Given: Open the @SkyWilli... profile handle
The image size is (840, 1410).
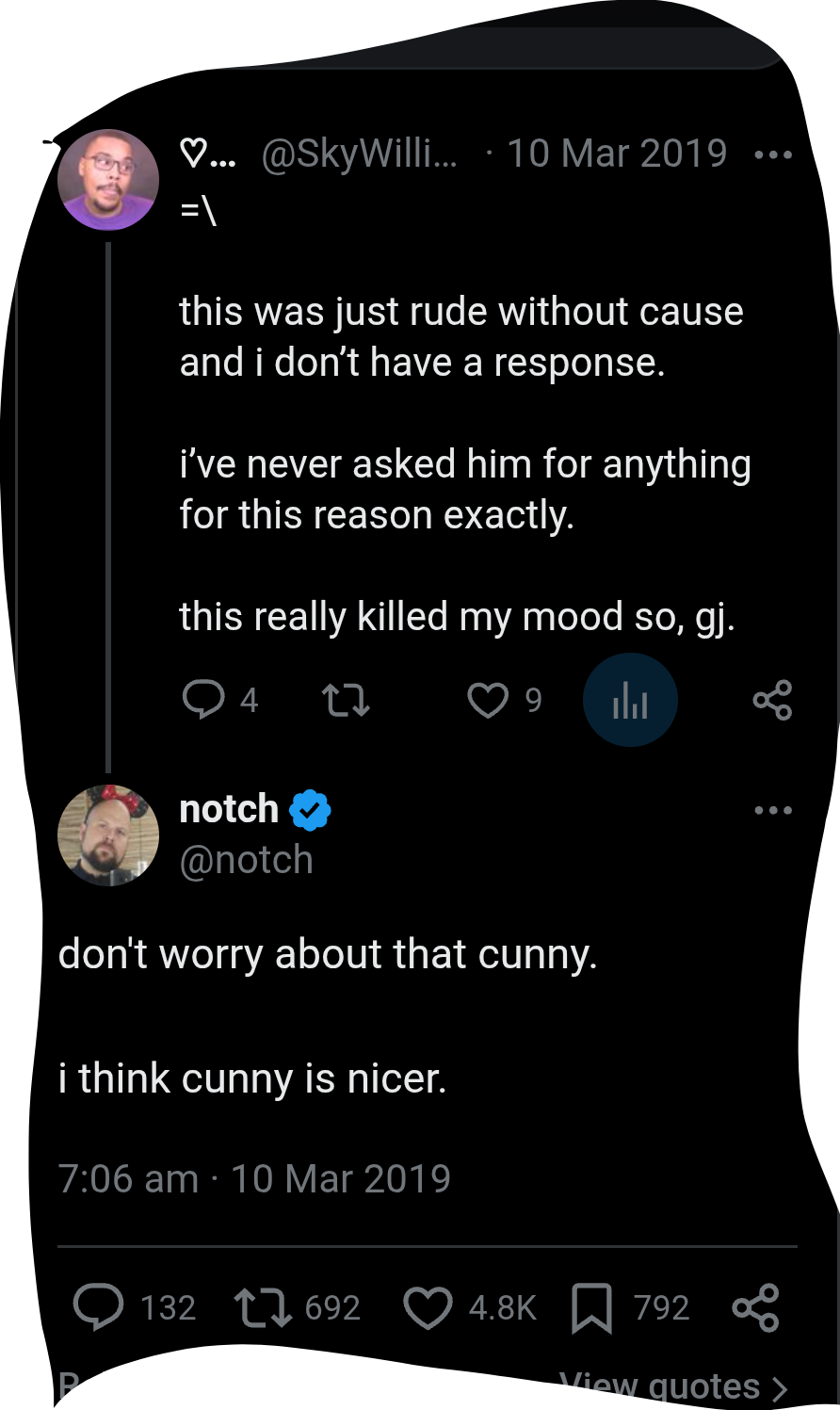Looking at the screenshot, I should point(359,154).
